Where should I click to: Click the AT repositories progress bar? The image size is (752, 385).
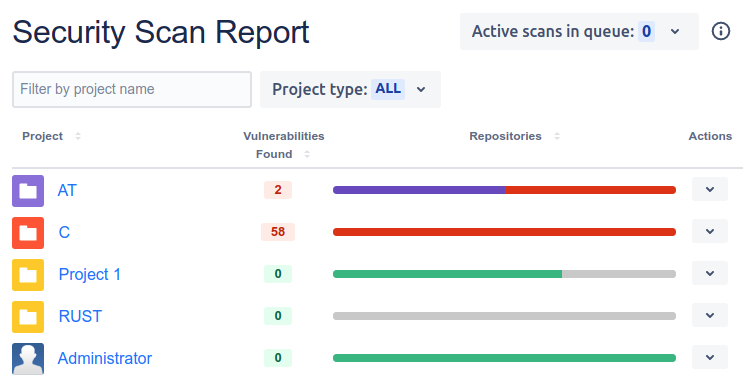click(504, 190)
